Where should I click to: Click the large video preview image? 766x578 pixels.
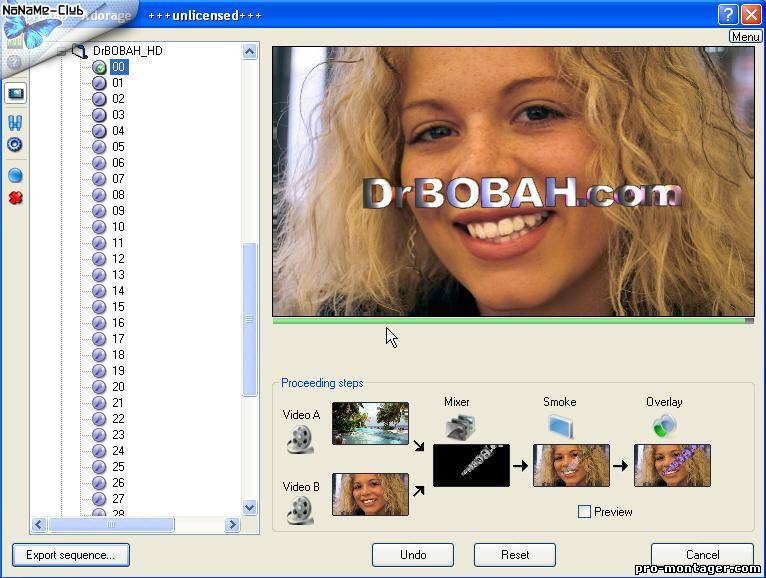click(513, 181)
